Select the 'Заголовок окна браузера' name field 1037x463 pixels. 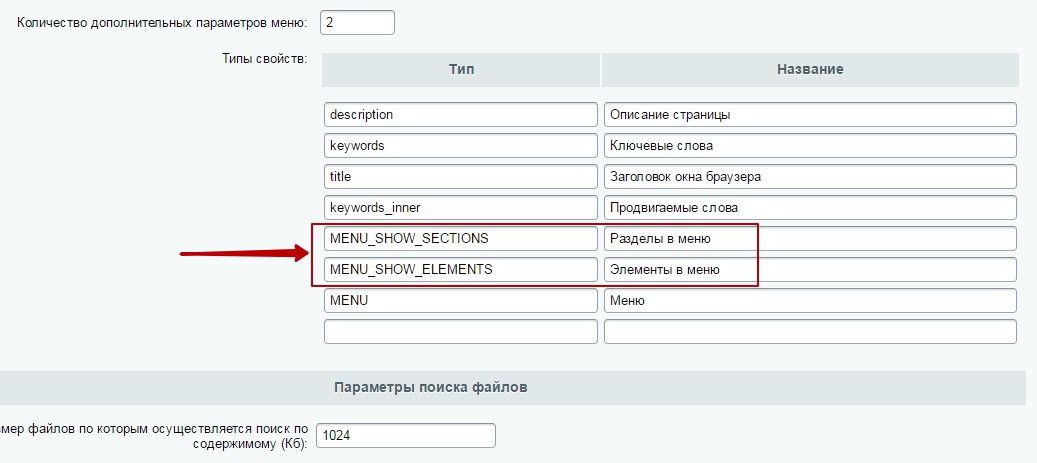810,177
